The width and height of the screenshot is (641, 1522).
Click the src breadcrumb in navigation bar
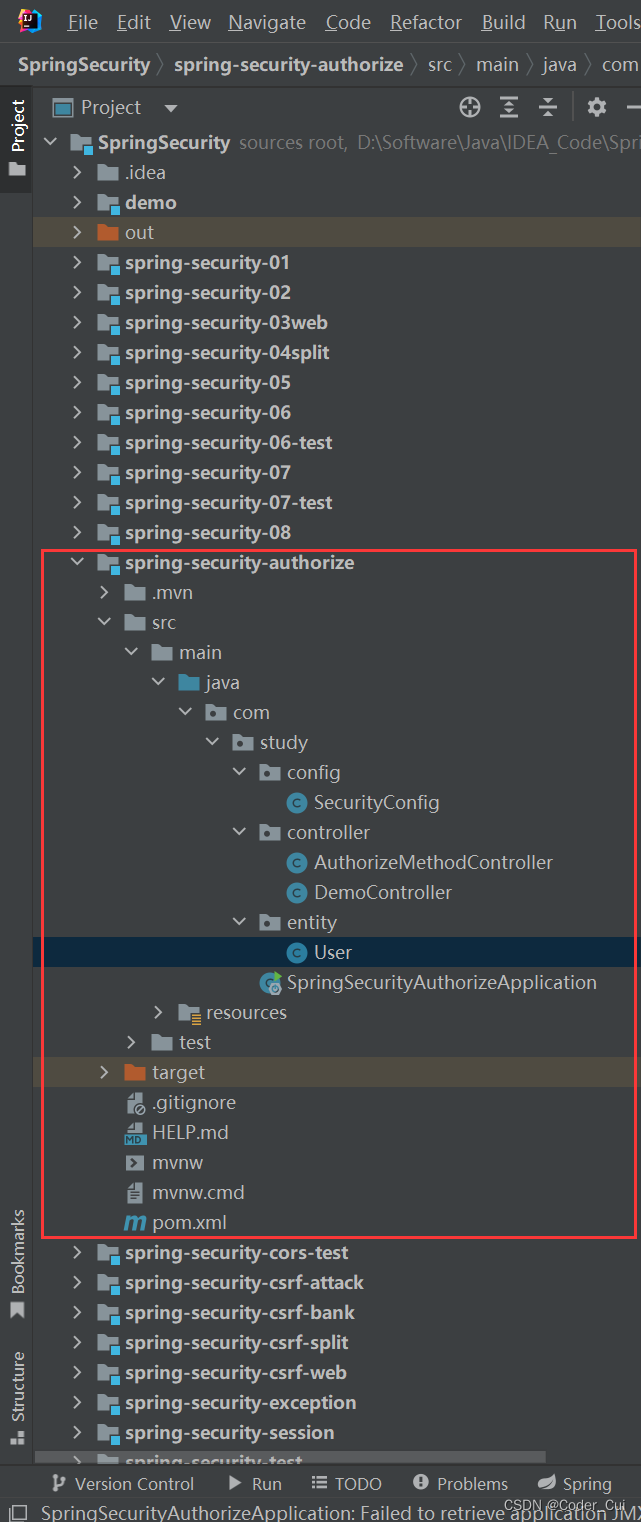(440, 63)
